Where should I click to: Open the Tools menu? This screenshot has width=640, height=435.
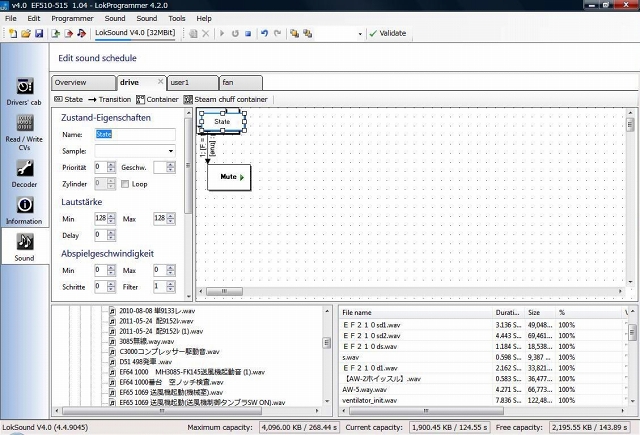click(177, 18)
